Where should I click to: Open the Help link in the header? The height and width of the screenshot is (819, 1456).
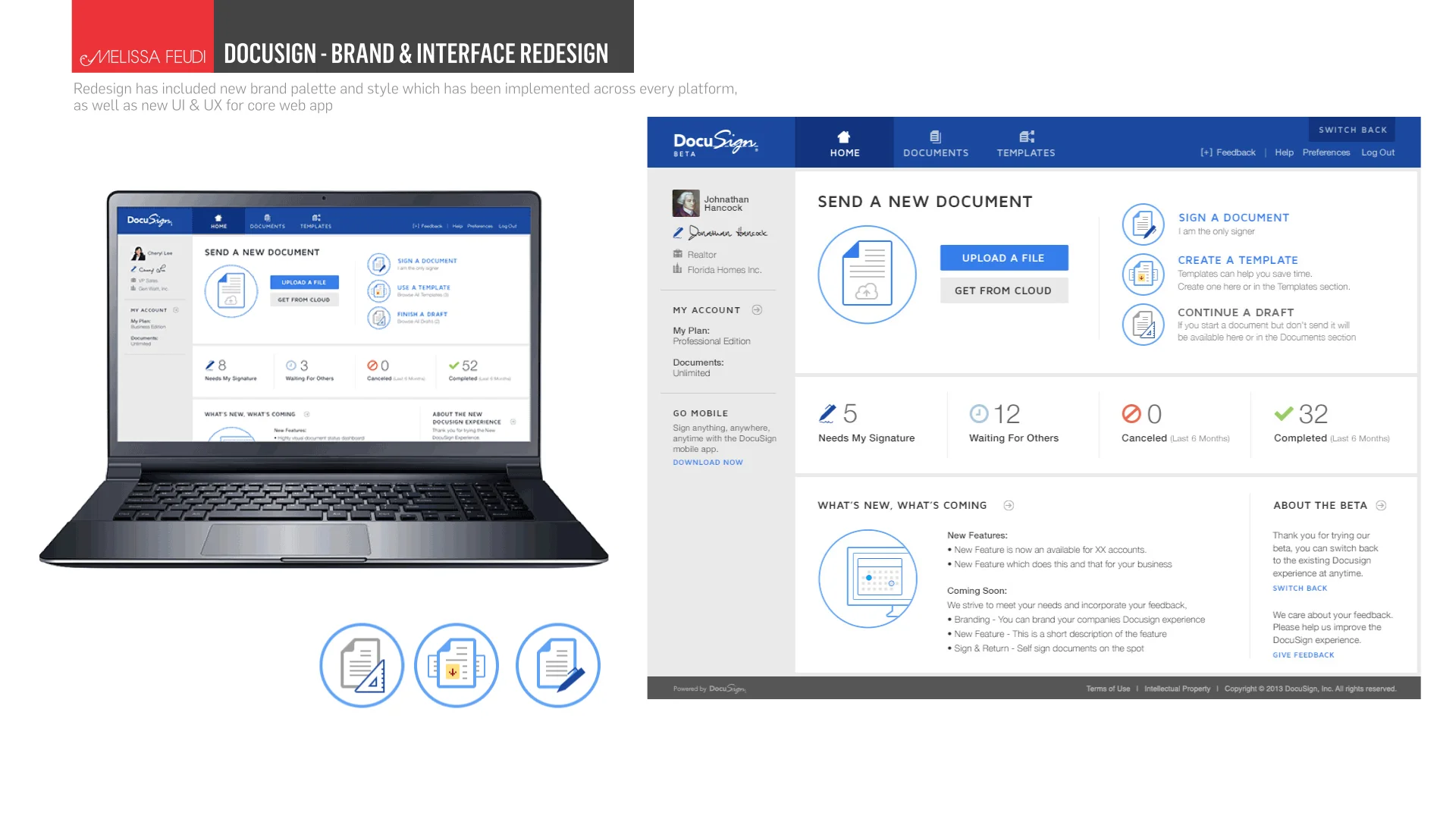(x=1284, y=152)
